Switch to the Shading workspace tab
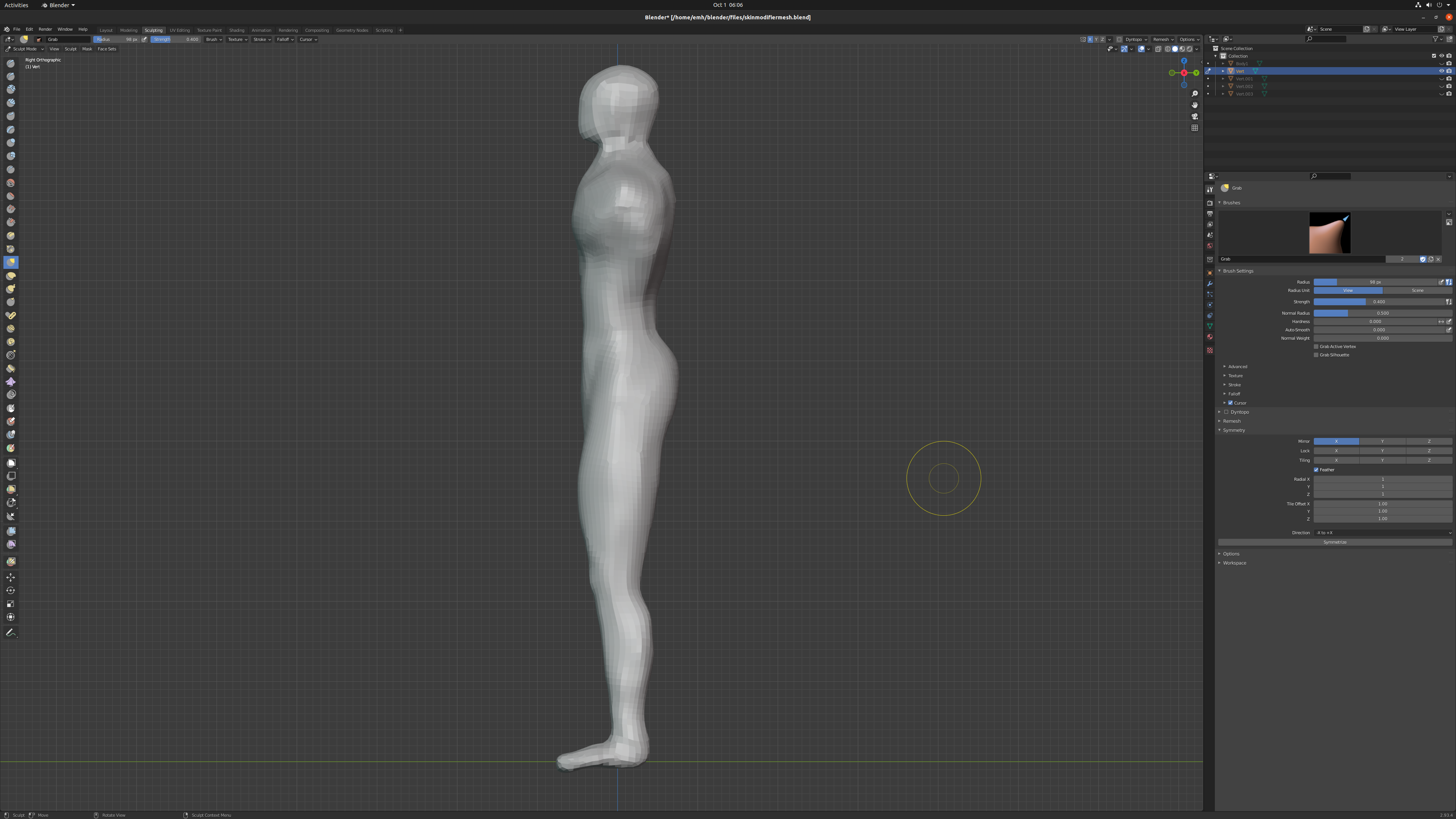 (236, 30)
